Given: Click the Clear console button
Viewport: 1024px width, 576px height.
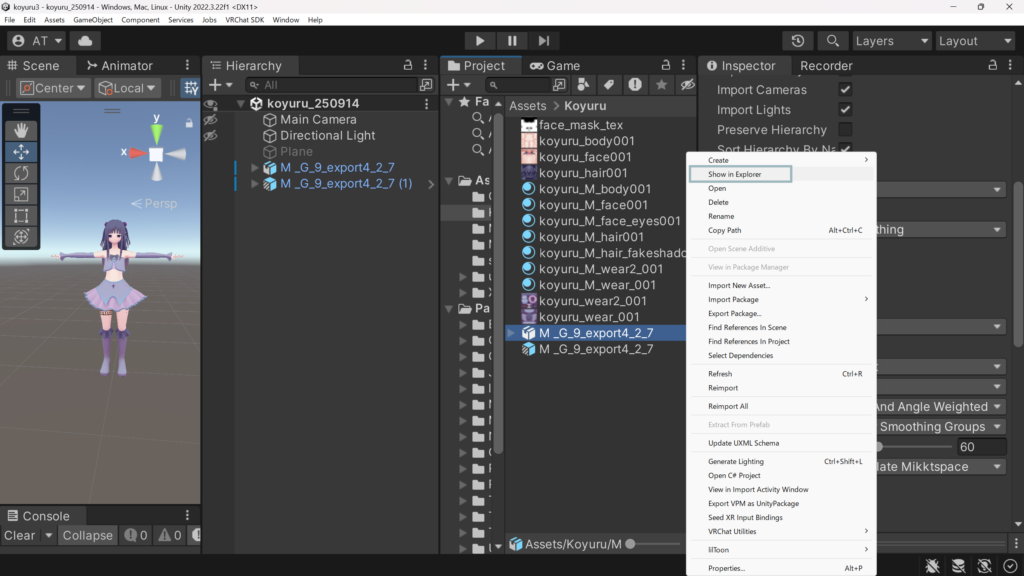Looking at the screenshot, I should tap(20, 536).
